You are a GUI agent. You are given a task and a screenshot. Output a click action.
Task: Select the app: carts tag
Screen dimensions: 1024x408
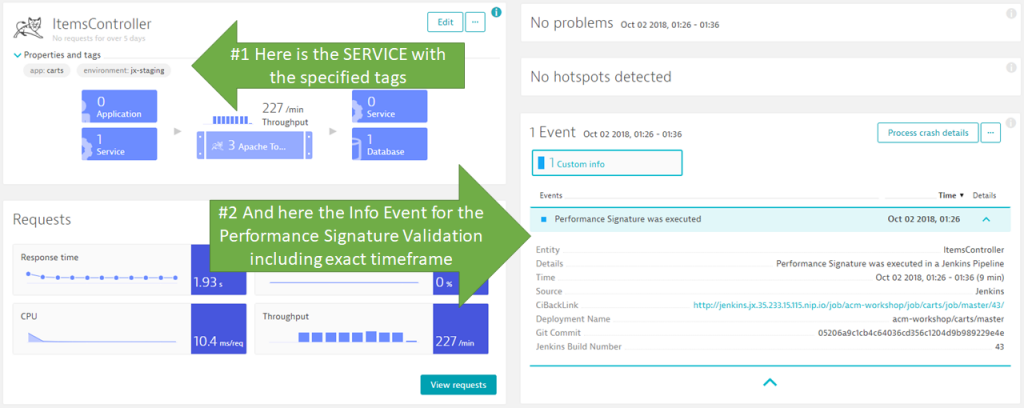tap(48, 71)
